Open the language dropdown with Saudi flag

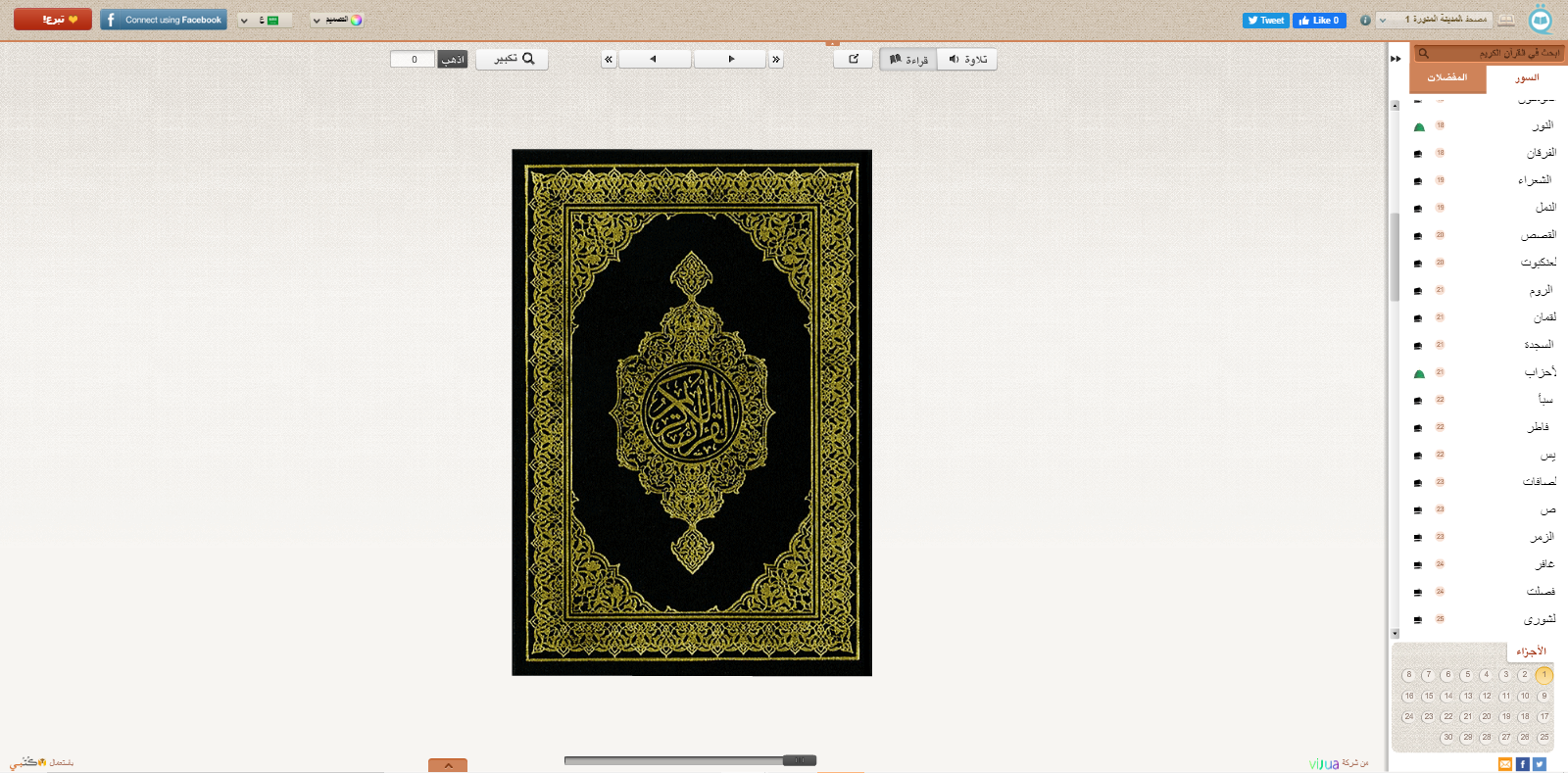[x=265, y=20]
